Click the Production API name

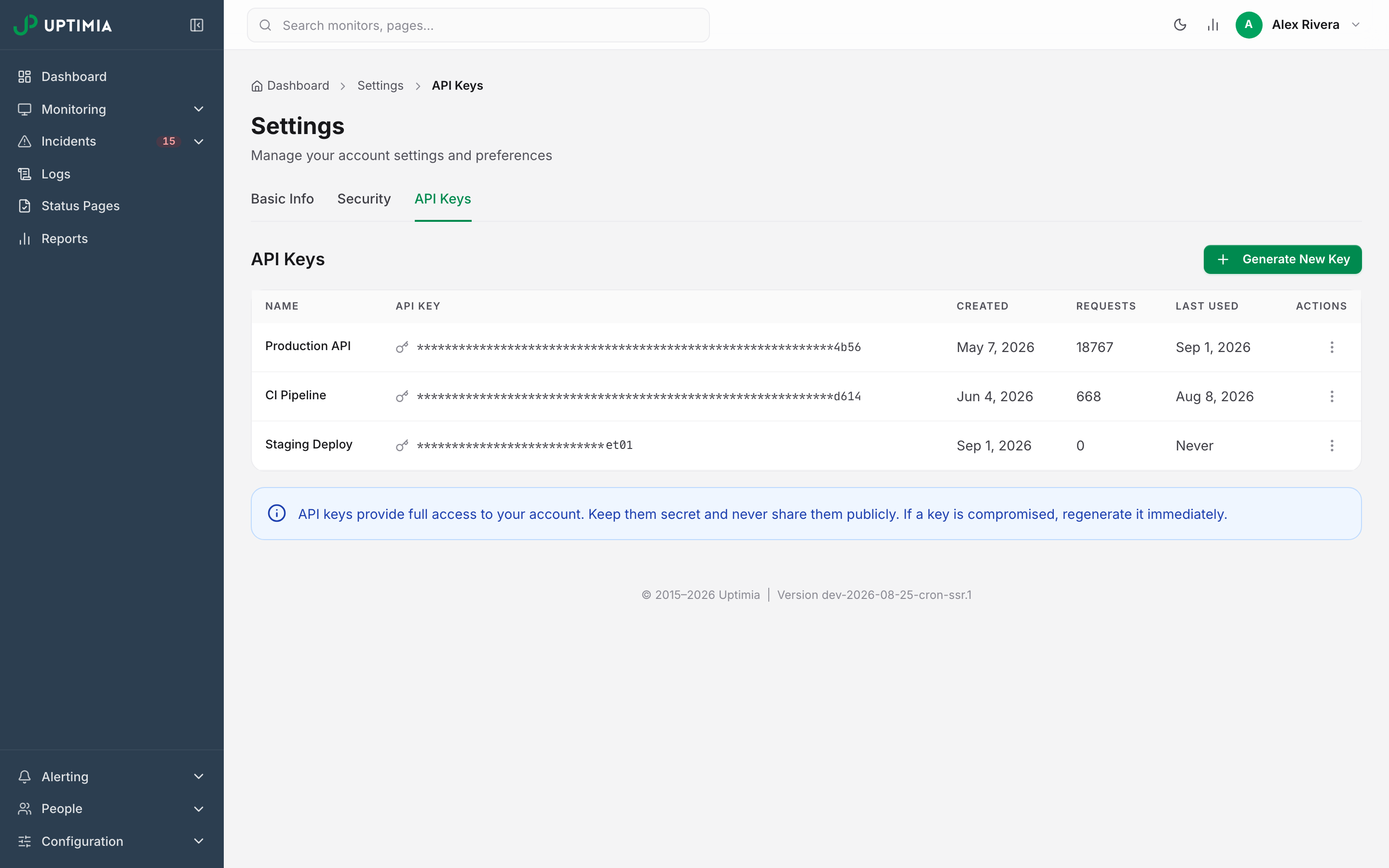pyautogui.click(x=308, y=346)
